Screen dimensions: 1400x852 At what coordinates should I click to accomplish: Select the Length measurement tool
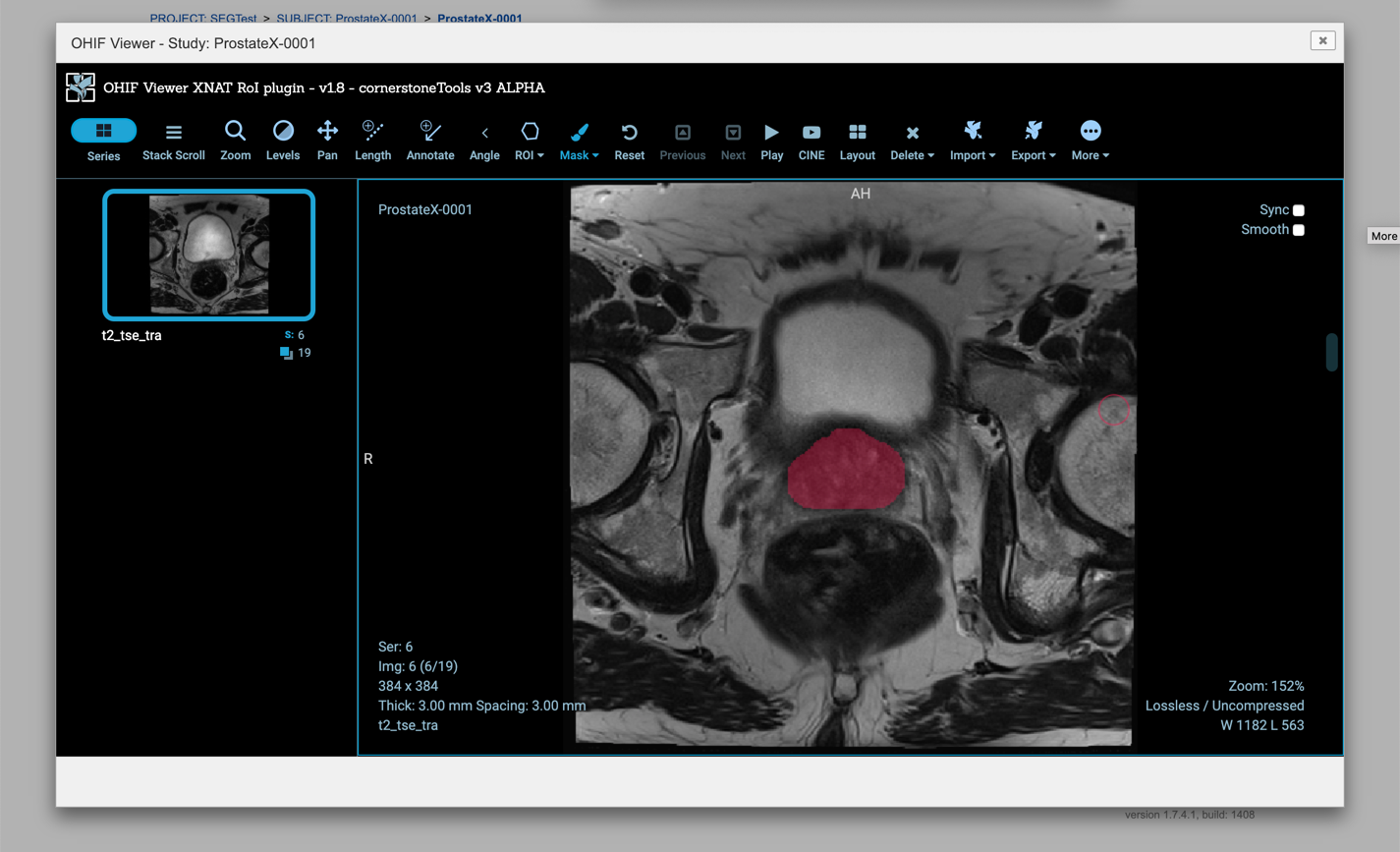click(372, 139)
